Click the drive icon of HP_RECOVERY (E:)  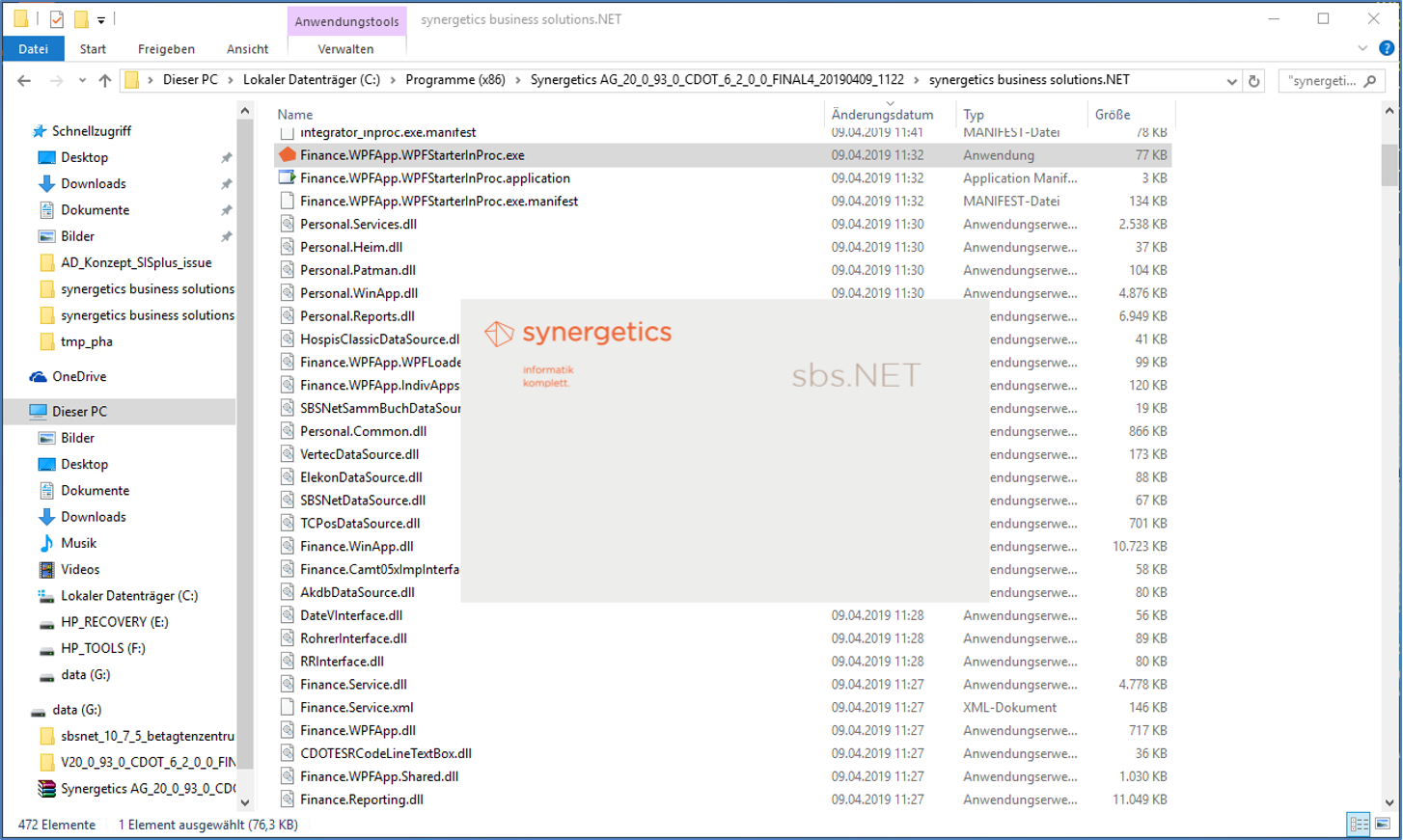pos(46,623)
